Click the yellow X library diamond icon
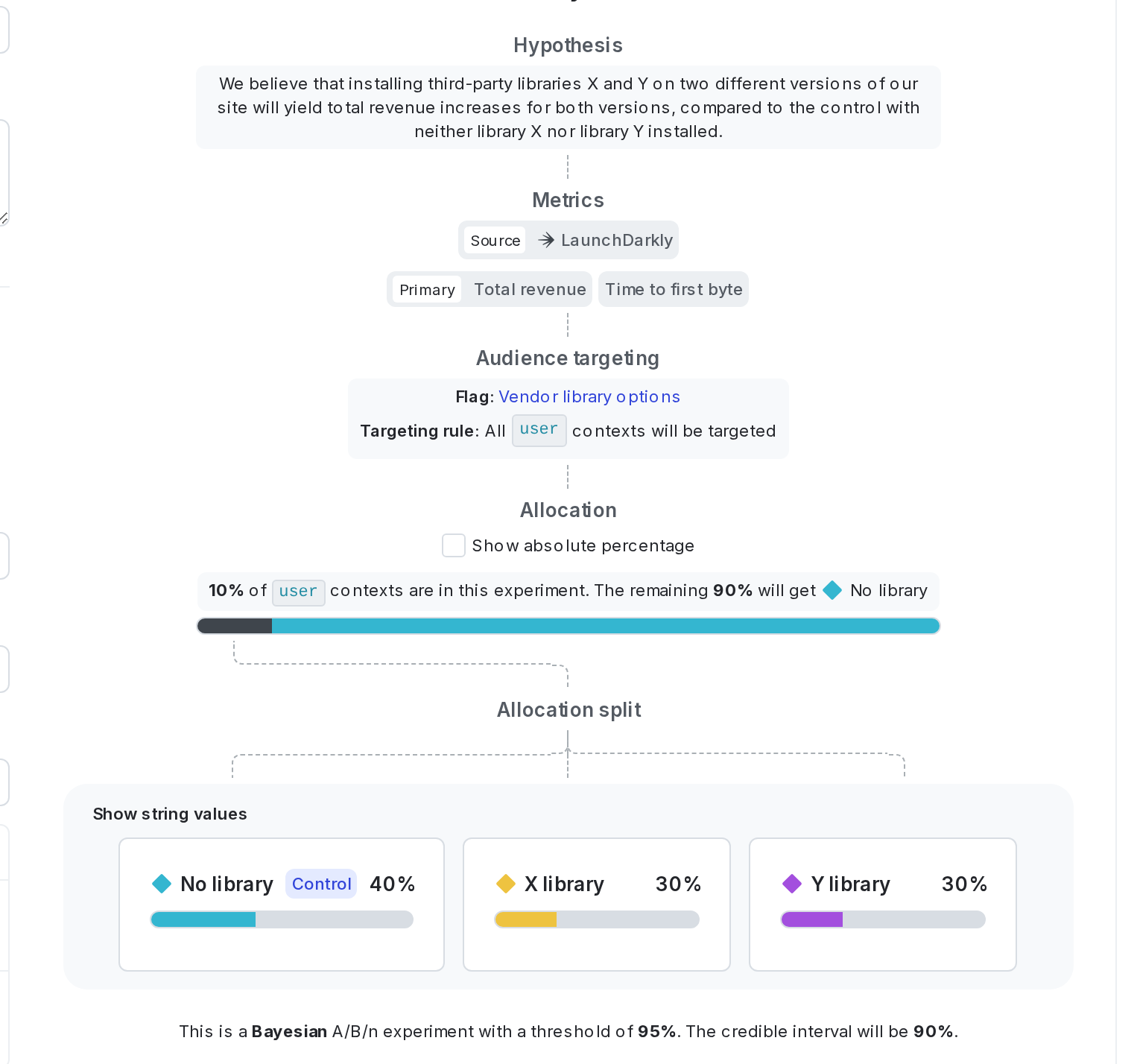1137x1064 pixels. (x=506, y=884)
